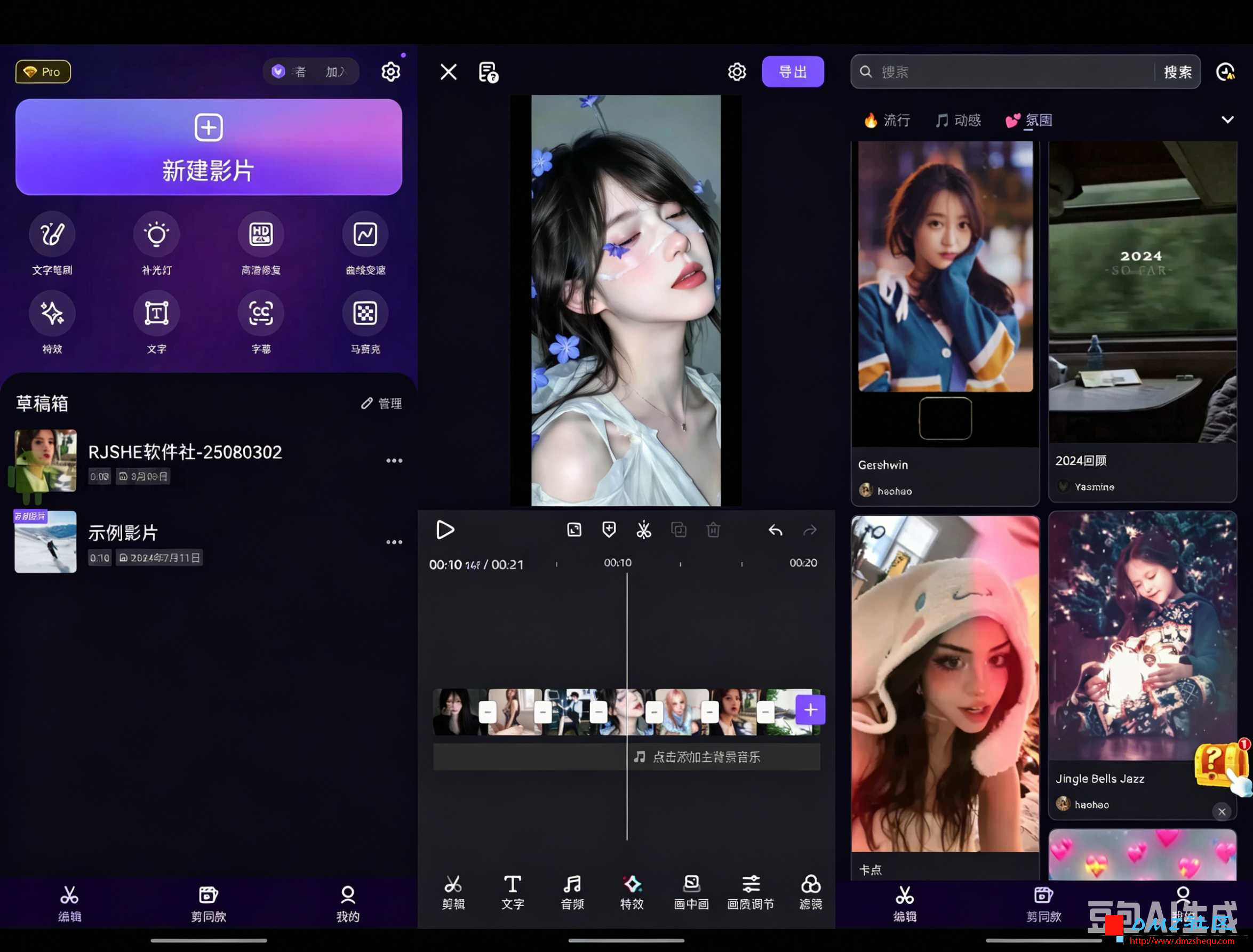Open the 马赛克 mosaic tool
1253x952 pixels.
[365, 323]
